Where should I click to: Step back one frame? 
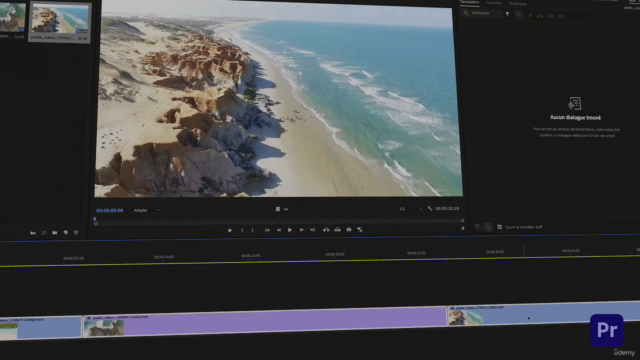click(x=279, y=230)
